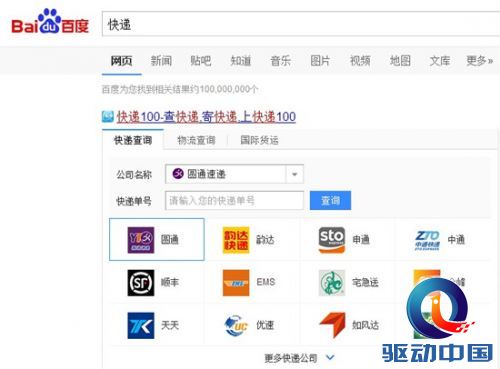This screenshot has height=369, width=500.
Task: Select the 网页 tab
Action: tap(121, 61)
